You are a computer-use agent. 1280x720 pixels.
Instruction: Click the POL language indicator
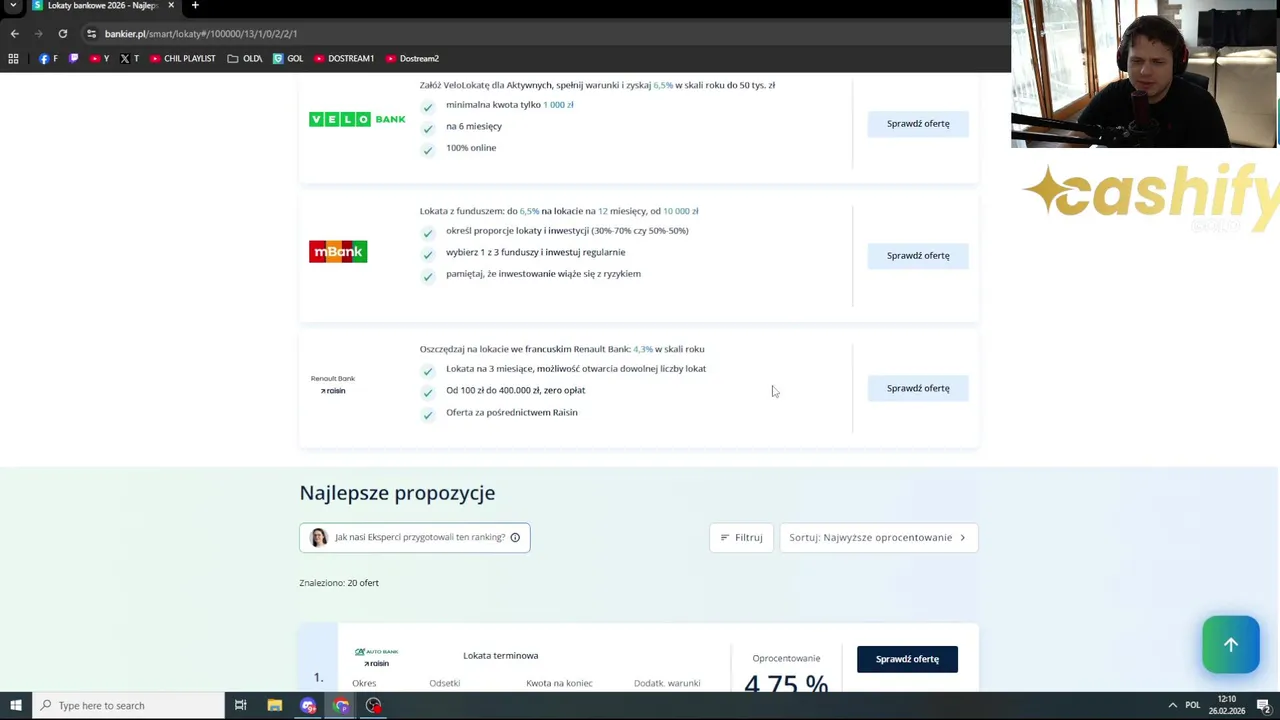1192,705
